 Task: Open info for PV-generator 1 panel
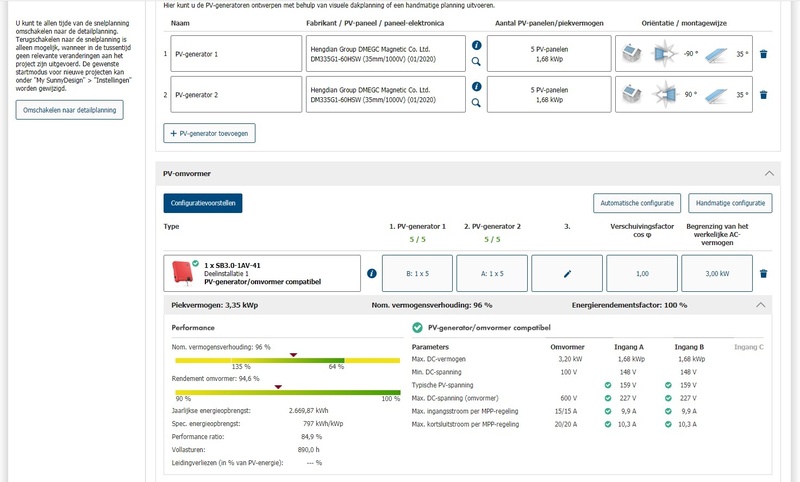coord(476,46)
